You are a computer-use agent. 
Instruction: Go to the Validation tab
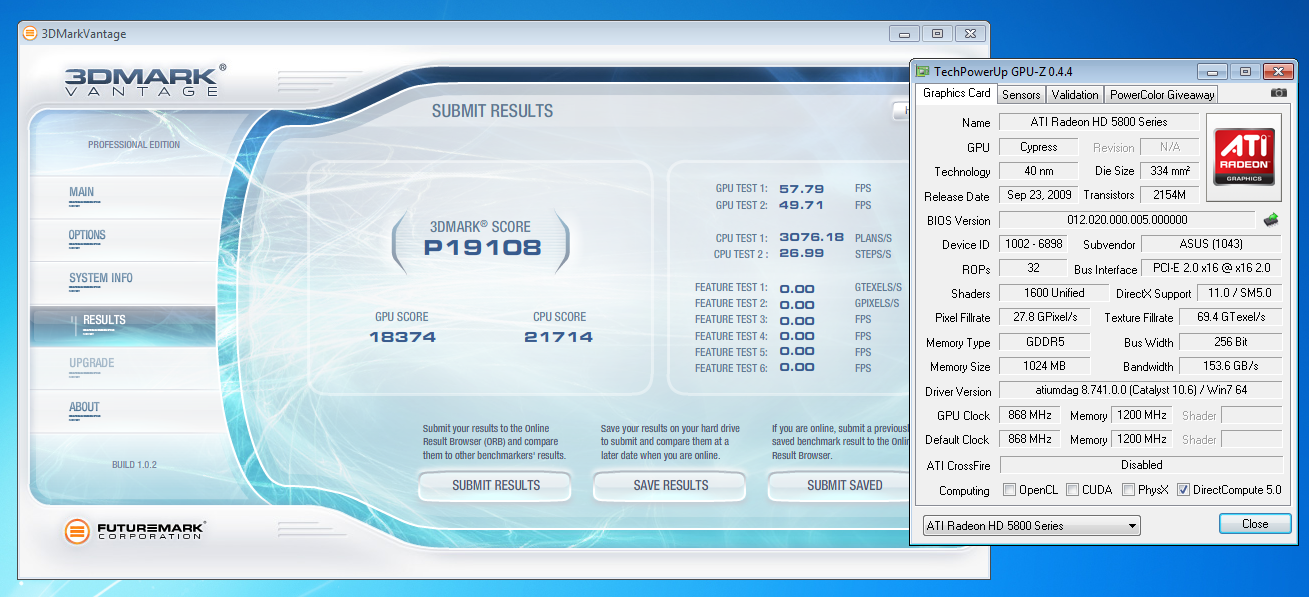pos(1075,94)
